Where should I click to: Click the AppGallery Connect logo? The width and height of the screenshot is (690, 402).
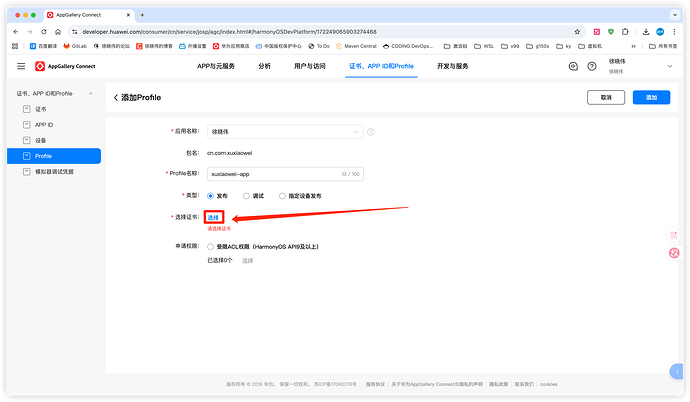[x=65, y=66]
